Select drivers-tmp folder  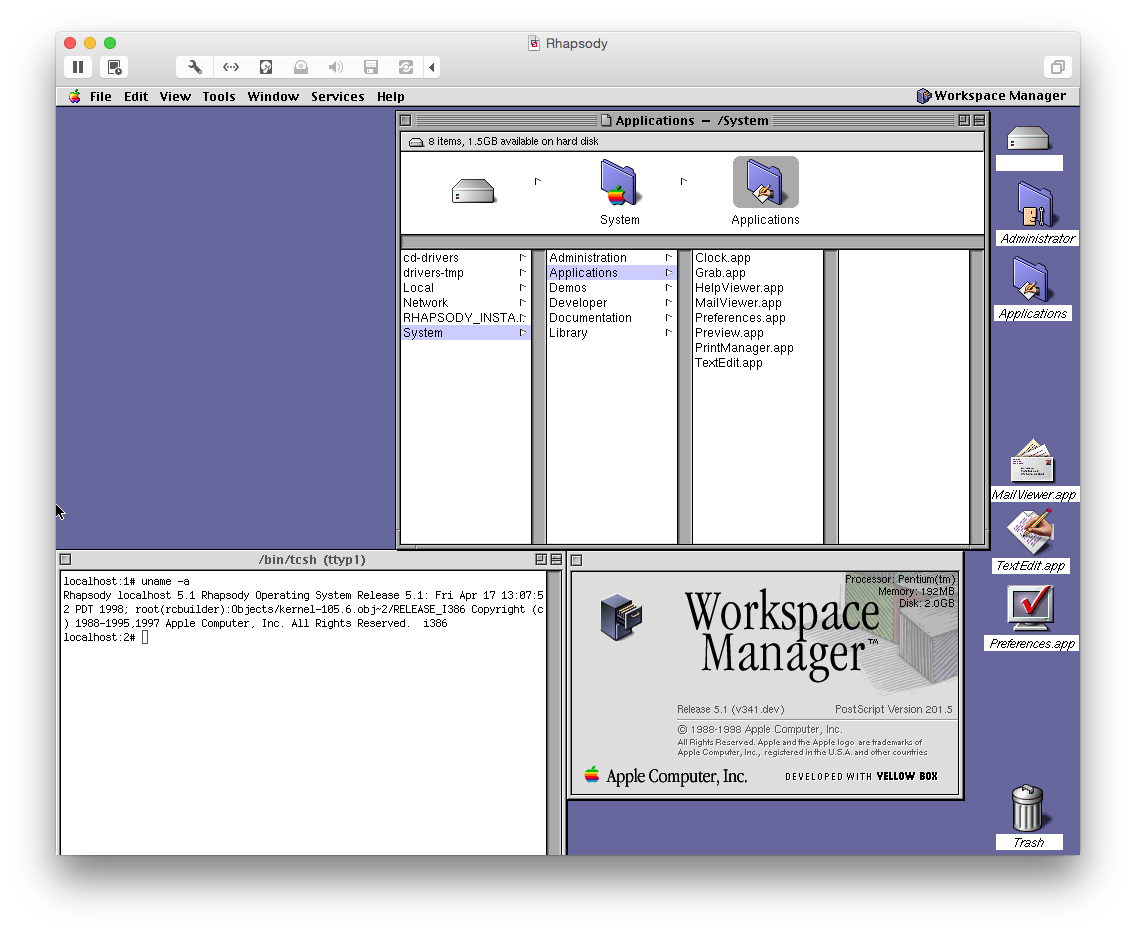tap(465, 273)
